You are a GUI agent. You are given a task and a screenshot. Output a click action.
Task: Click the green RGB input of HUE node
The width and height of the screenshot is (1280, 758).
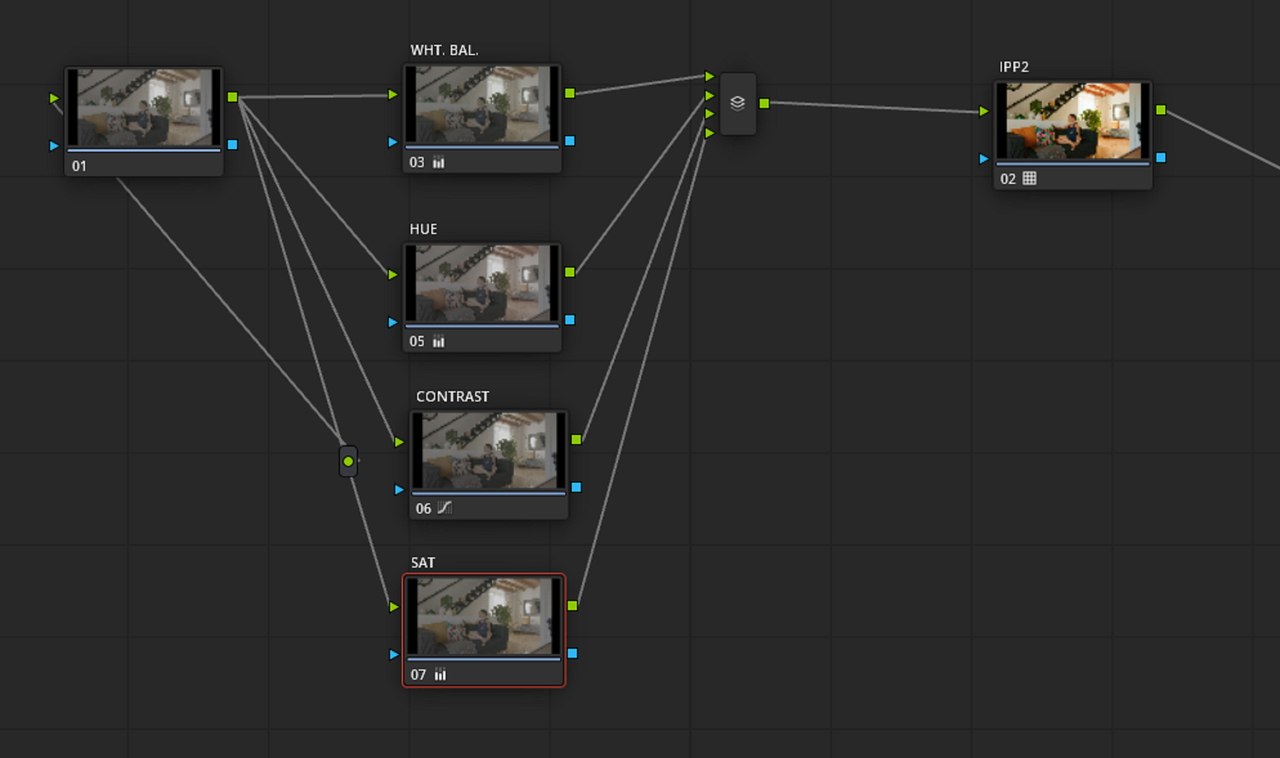coord(394,274)
